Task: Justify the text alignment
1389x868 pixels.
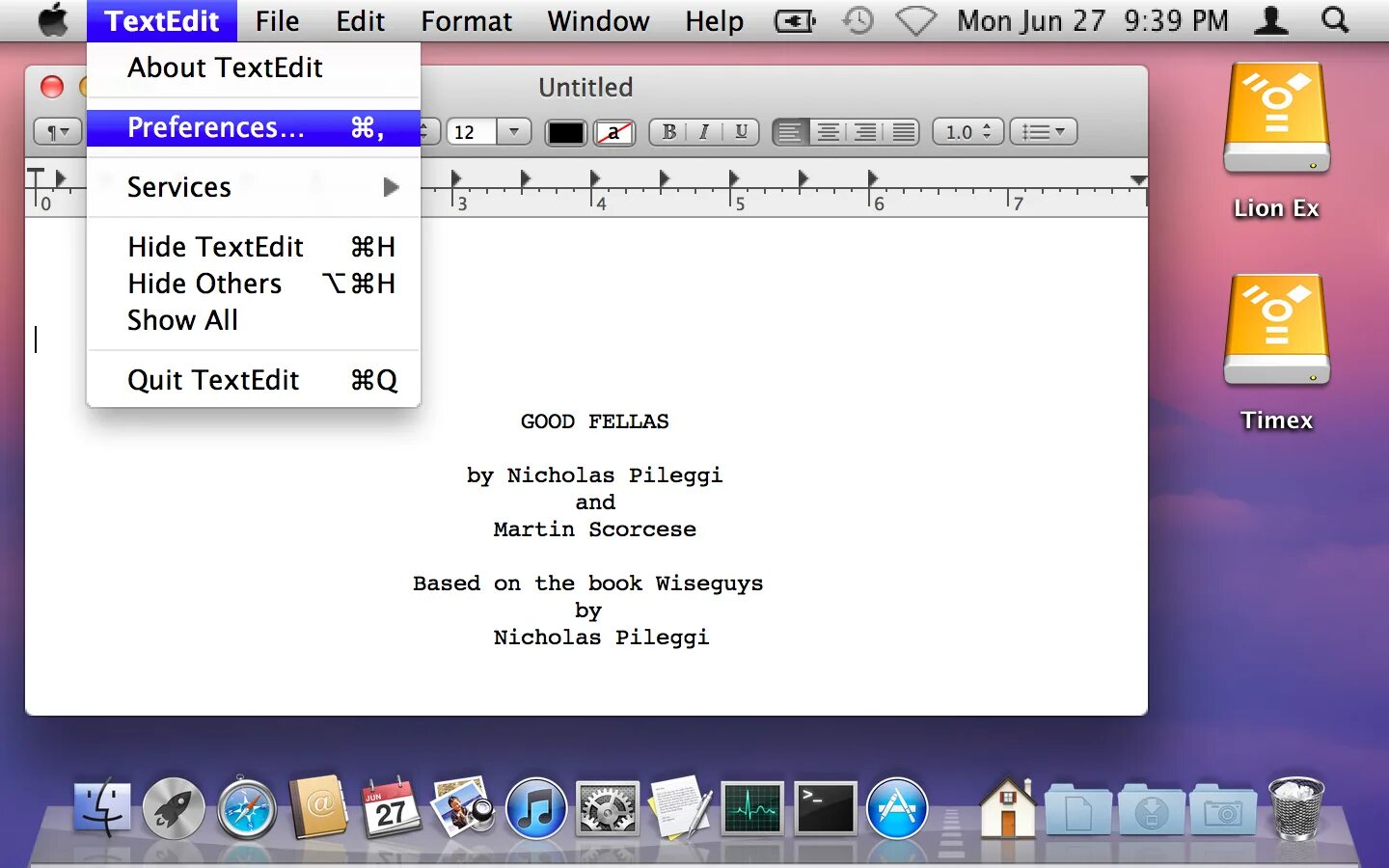Action: (903, 132)
